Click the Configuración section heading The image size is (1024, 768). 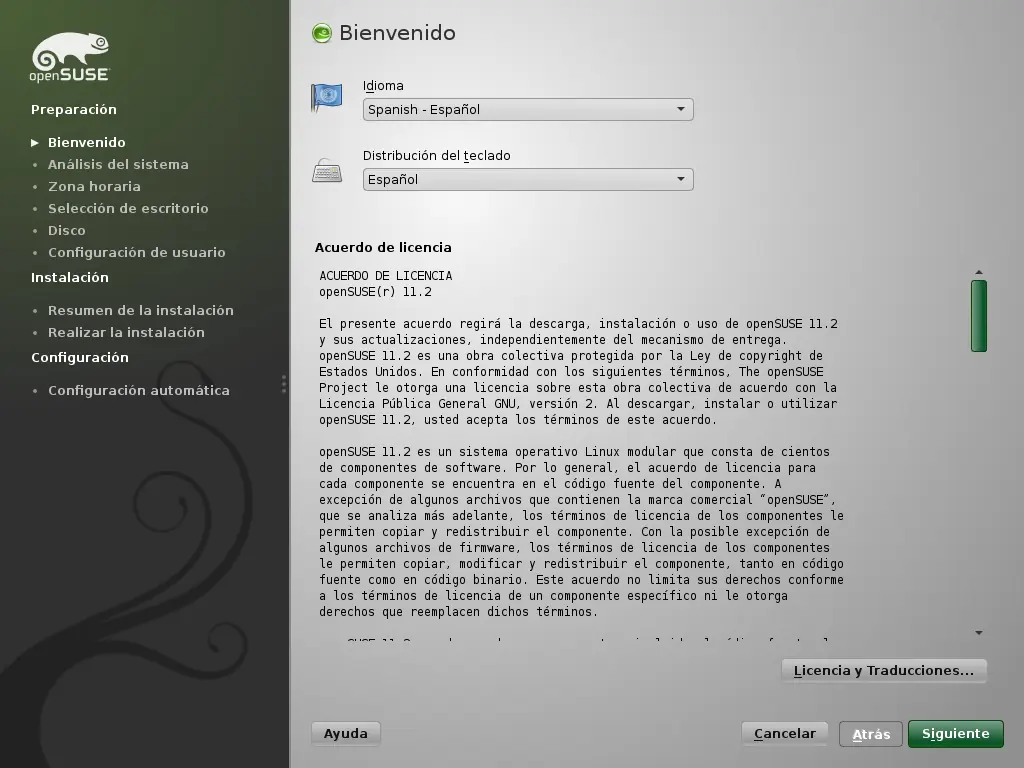point(80,358)
